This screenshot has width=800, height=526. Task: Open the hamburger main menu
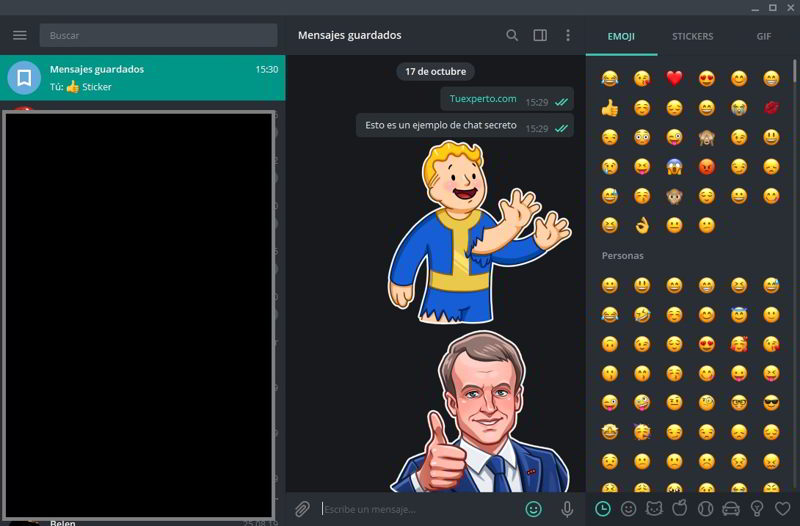(20, 35)
